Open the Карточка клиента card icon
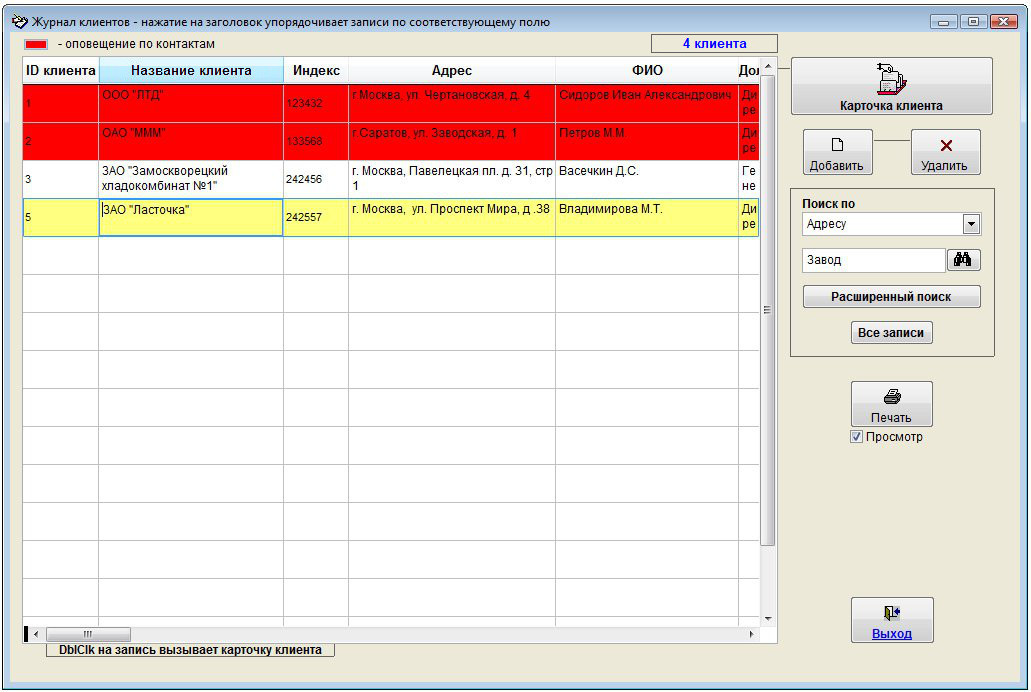The width and height of the screenshot is (1031, 692). click(x=890, y=78)
